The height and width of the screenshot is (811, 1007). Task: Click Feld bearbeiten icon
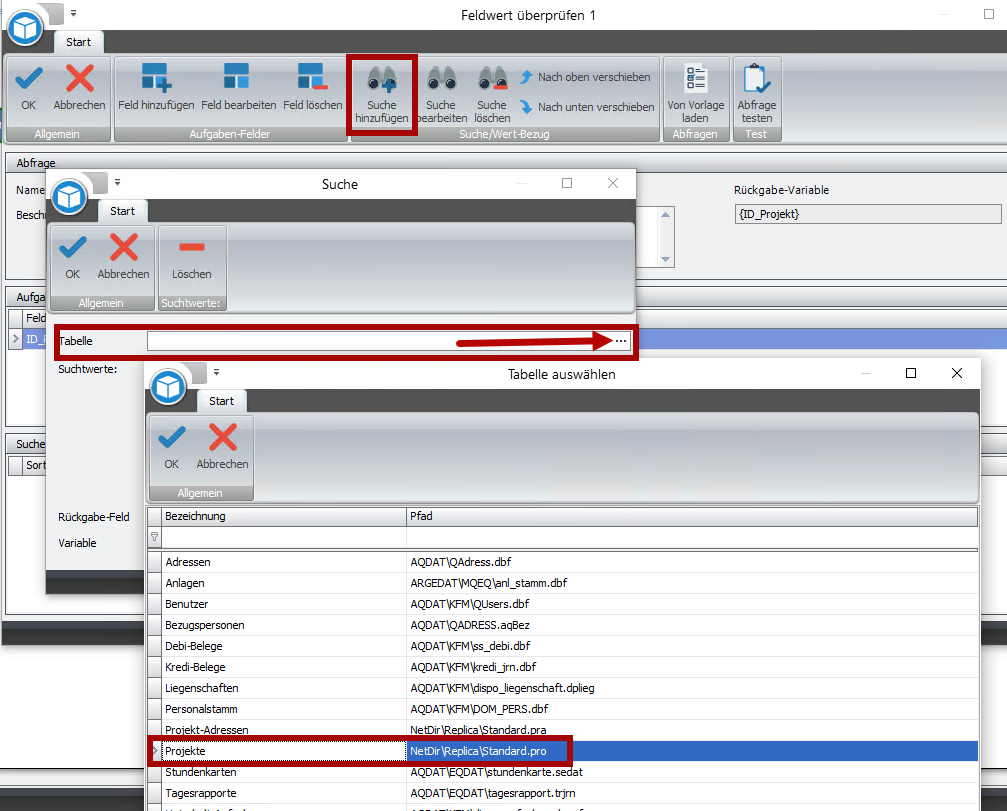pos(237,77)
